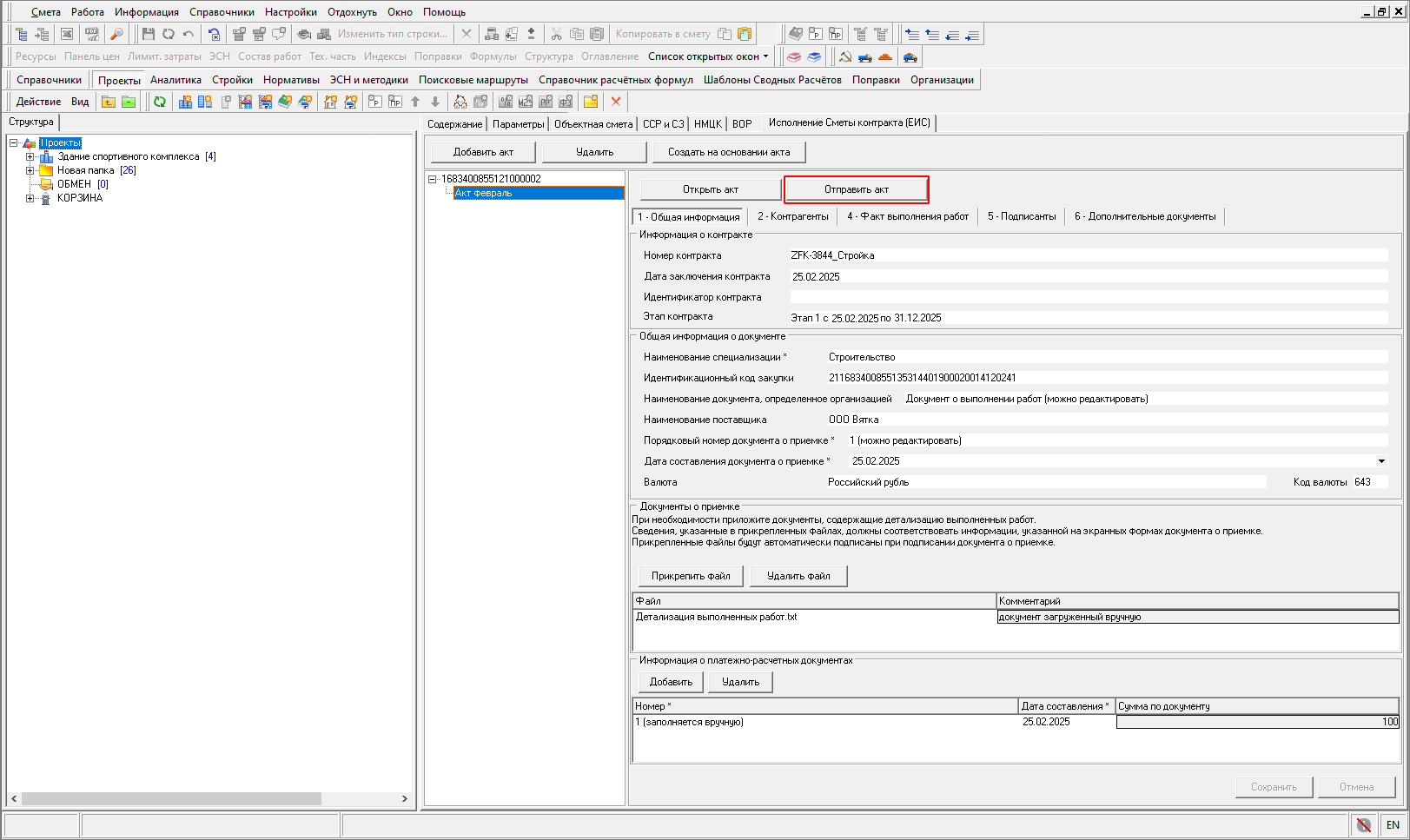This screenshot has height=840, width=1410.
Task: Click the pink books stack icon
Action: tap(794, 57)
